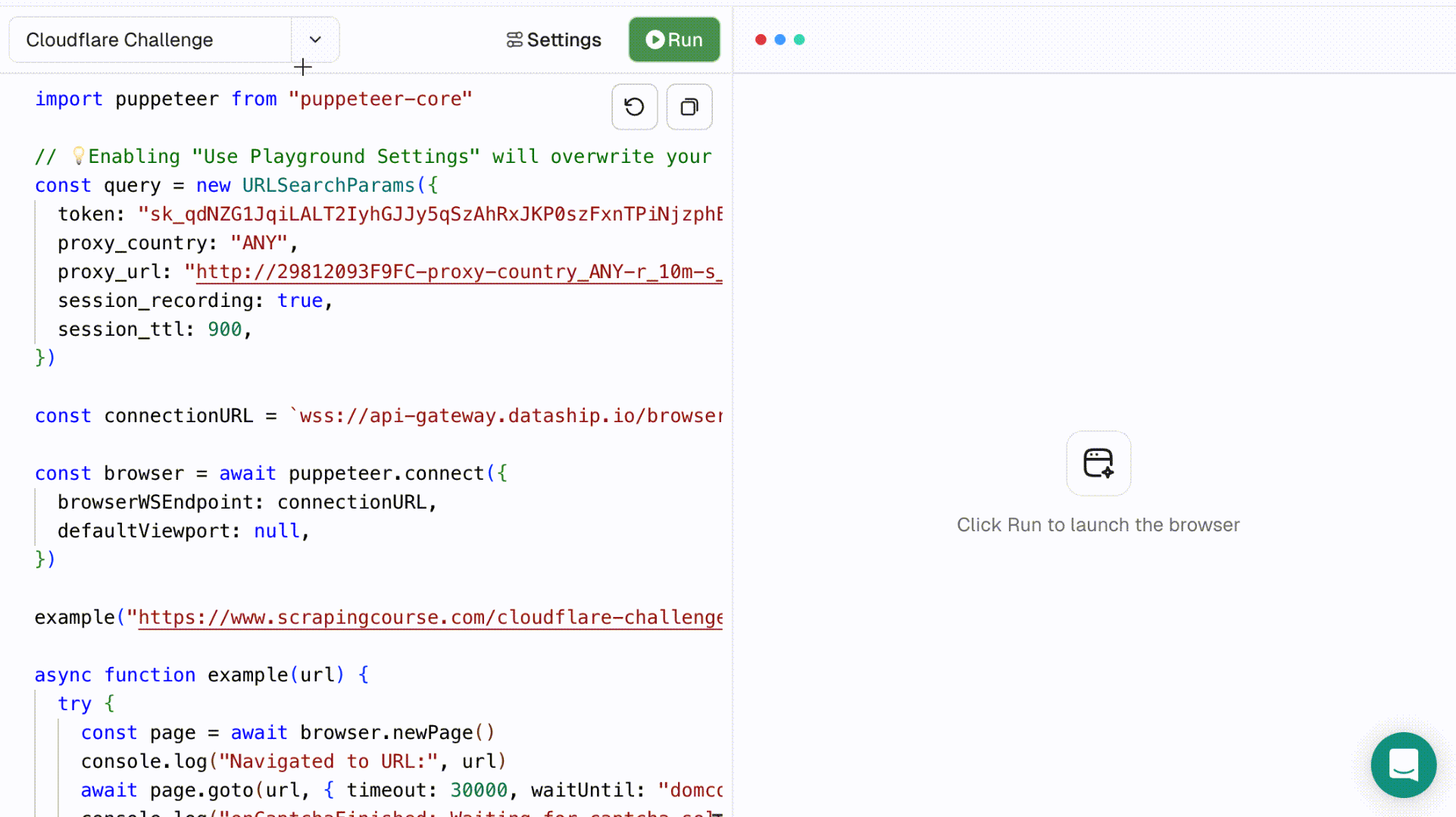This screenshot has width=1456, height=817.
Task: Open the chat support widget
Action: tap(1403, 764)
